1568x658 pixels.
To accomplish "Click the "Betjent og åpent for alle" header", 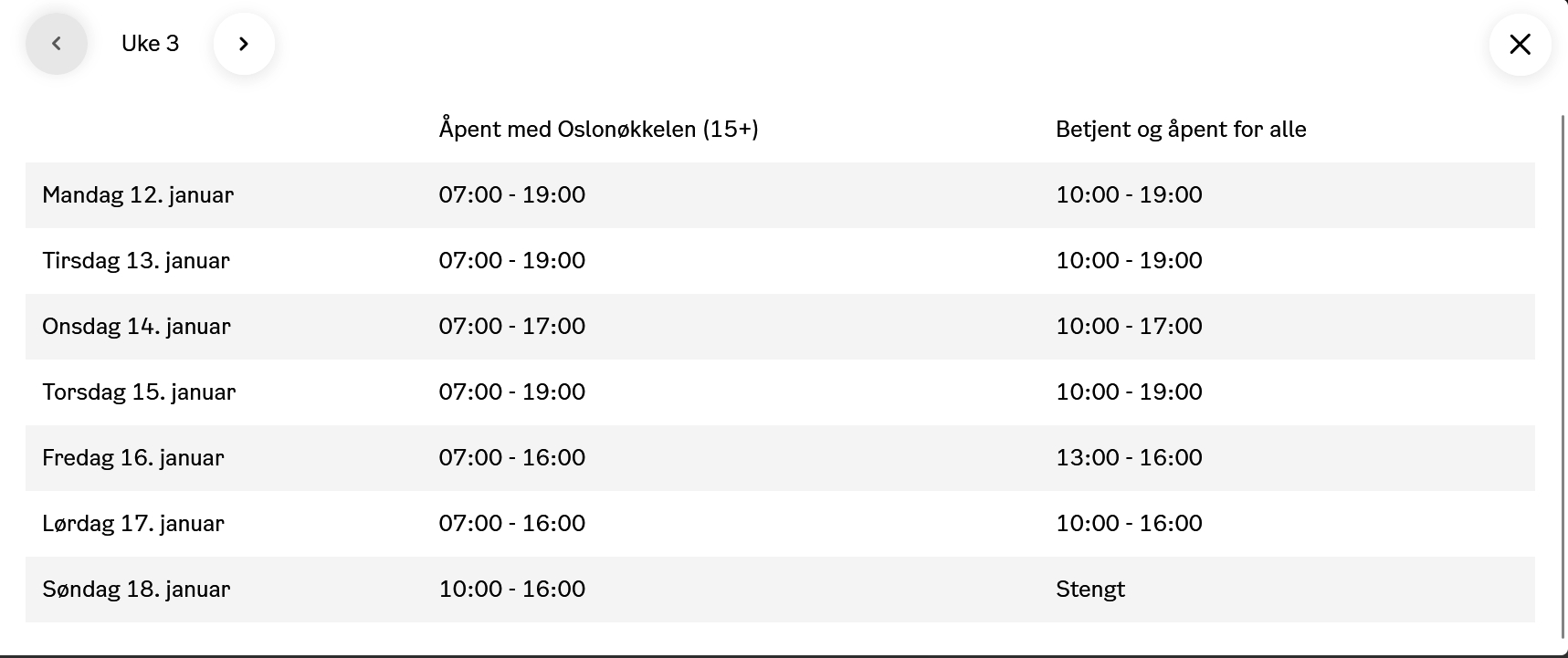I will 1180,130.
